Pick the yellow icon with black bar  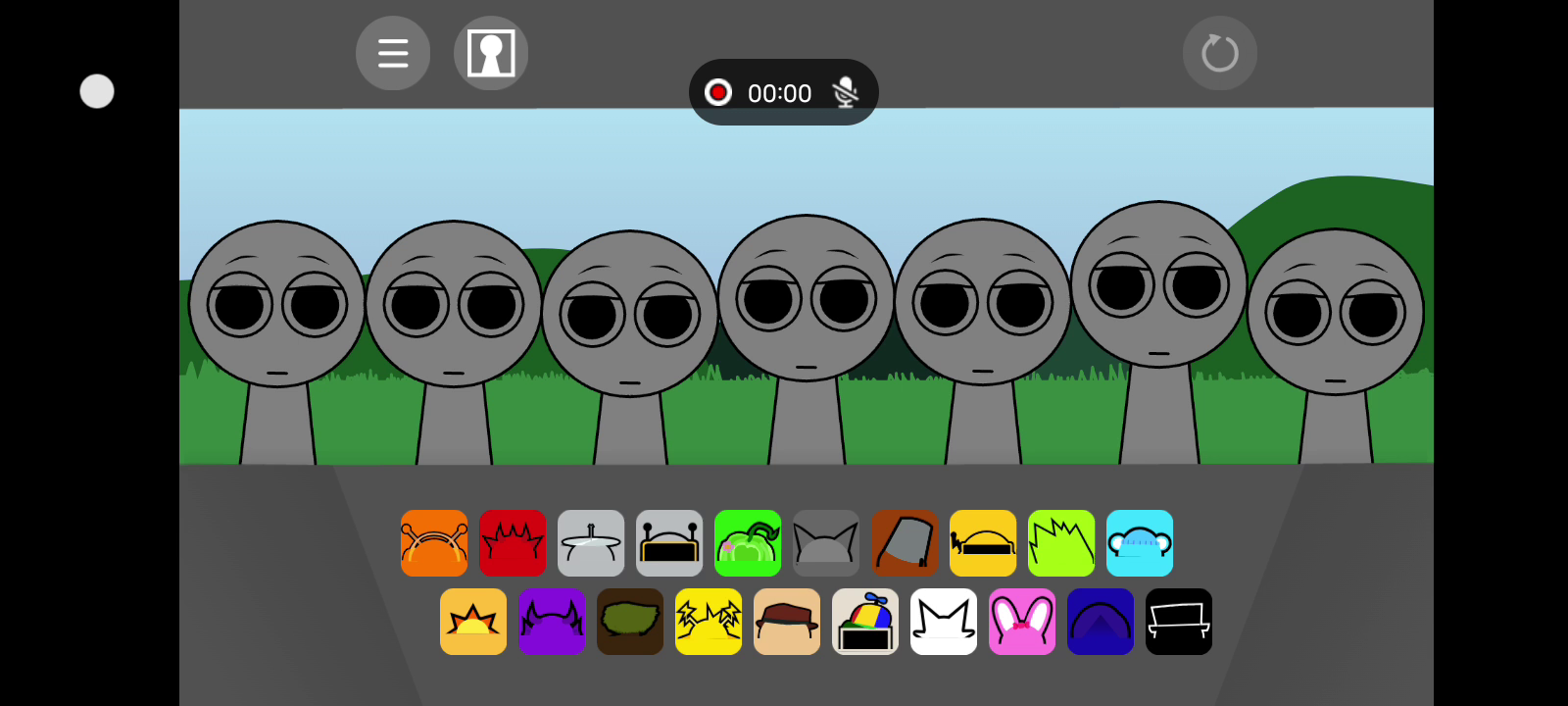(x=983, y=543)
